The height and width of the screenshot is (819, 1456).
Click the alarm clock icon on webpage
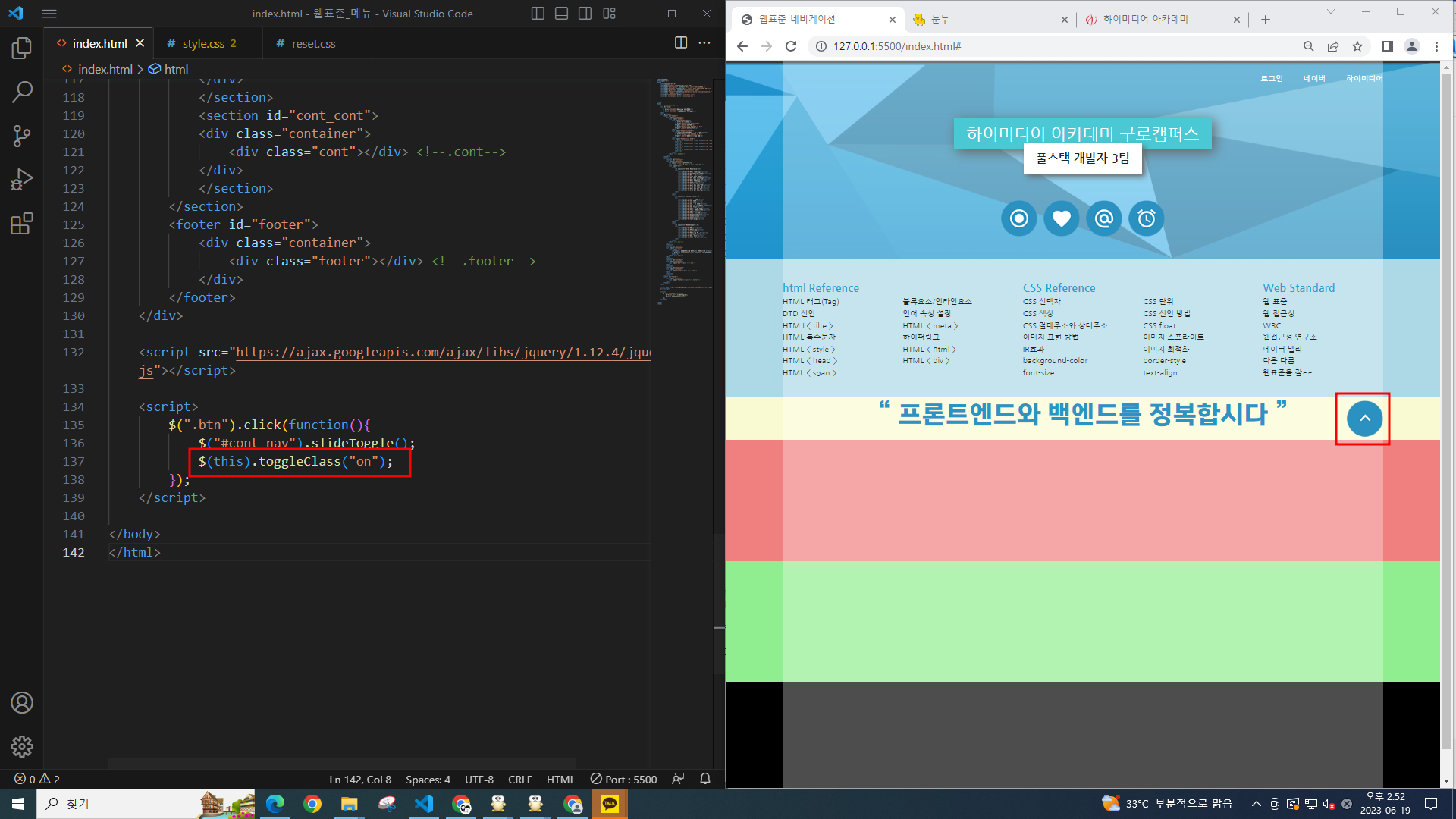(1146, 219)
